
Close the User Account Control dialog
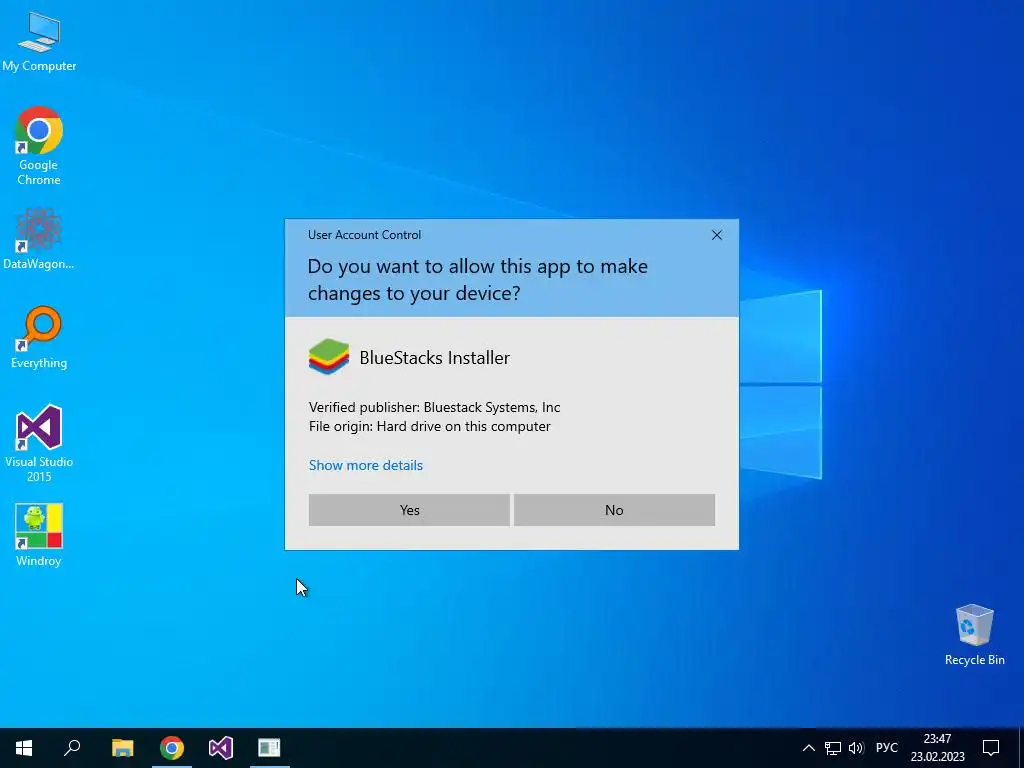716,235
